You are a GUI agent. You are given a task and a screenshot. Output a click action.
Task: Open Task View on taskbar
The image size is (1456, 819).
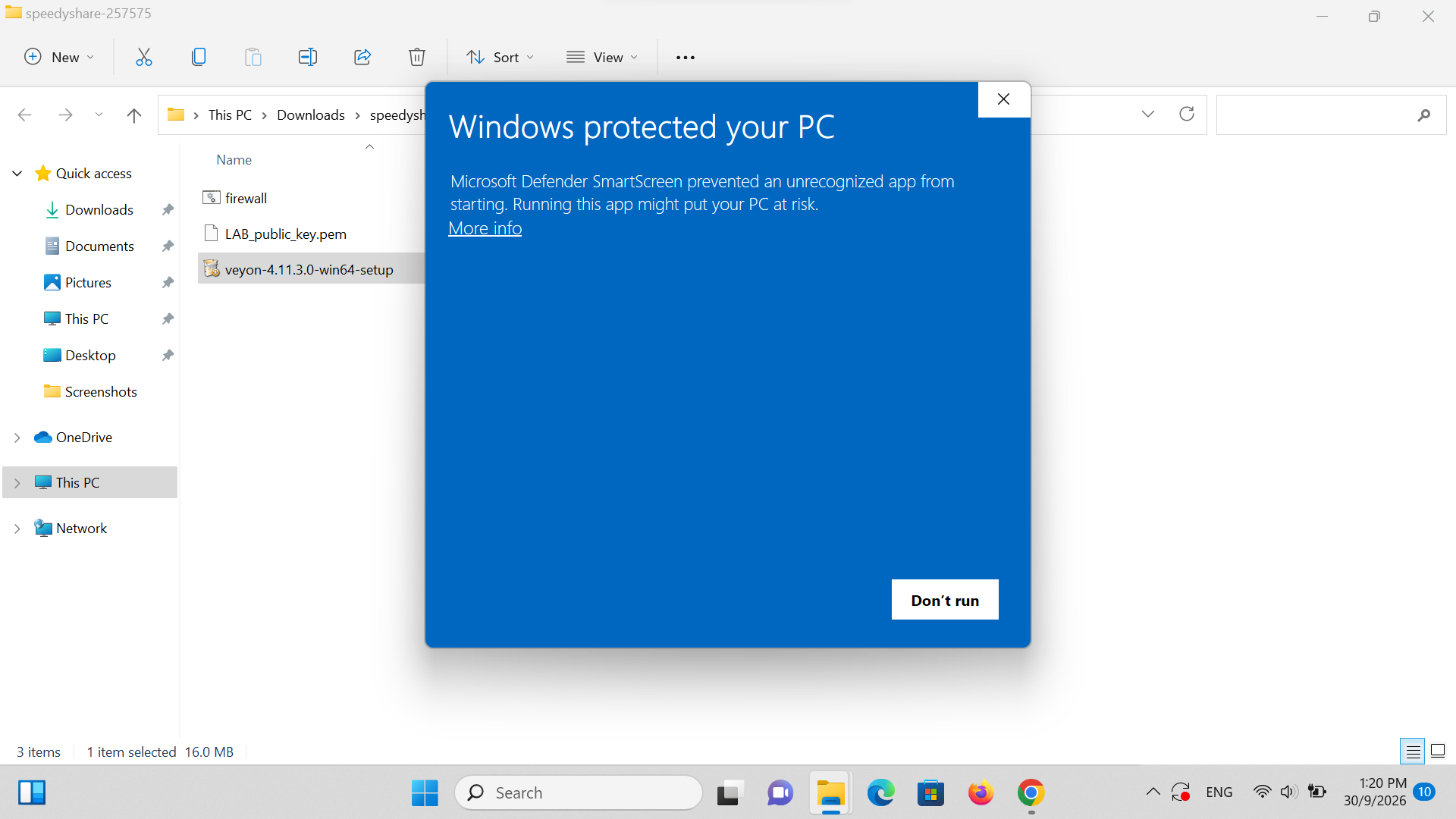point(729,793)
